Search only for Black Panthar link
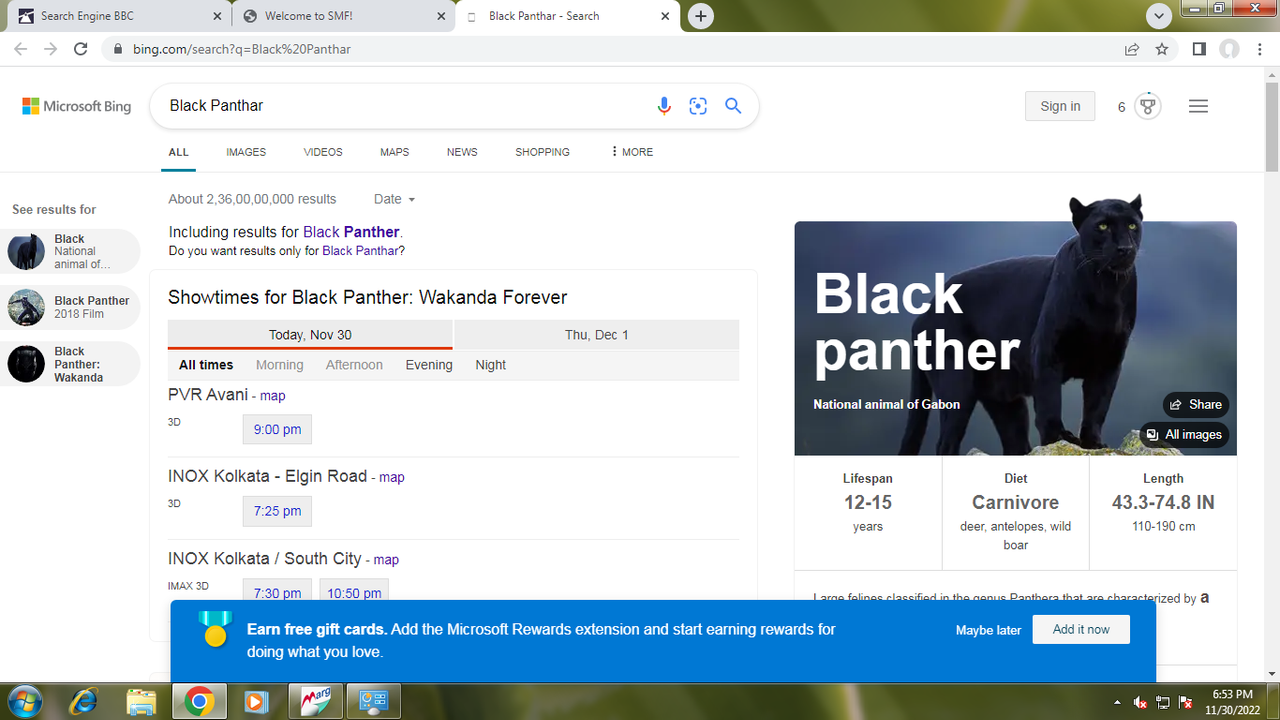Image resolution: width=1280 pixels, height=720 pixels. [x=360, y=251]
